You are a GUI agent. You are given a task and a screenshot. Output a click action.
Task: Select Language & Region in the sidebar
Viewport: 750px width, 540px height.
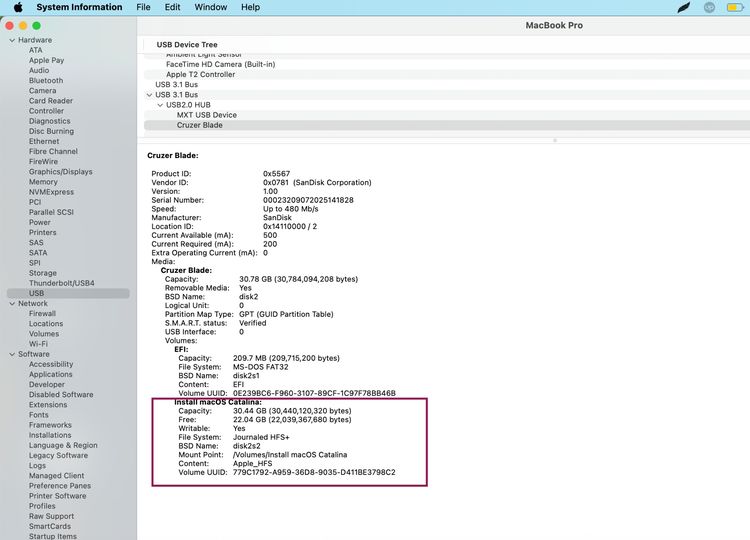tap(63, 445)
